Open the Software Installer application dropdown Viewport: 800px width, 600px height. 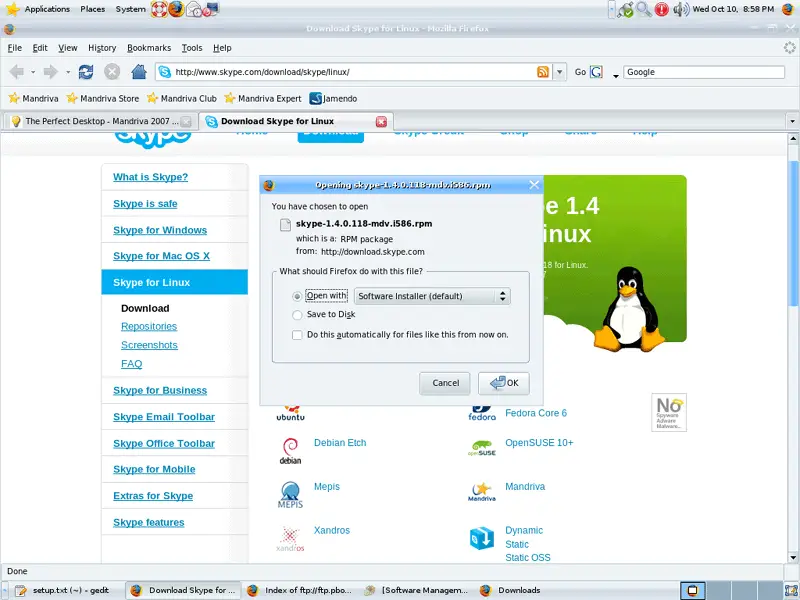pyautogui.click(x=432, y=296)
